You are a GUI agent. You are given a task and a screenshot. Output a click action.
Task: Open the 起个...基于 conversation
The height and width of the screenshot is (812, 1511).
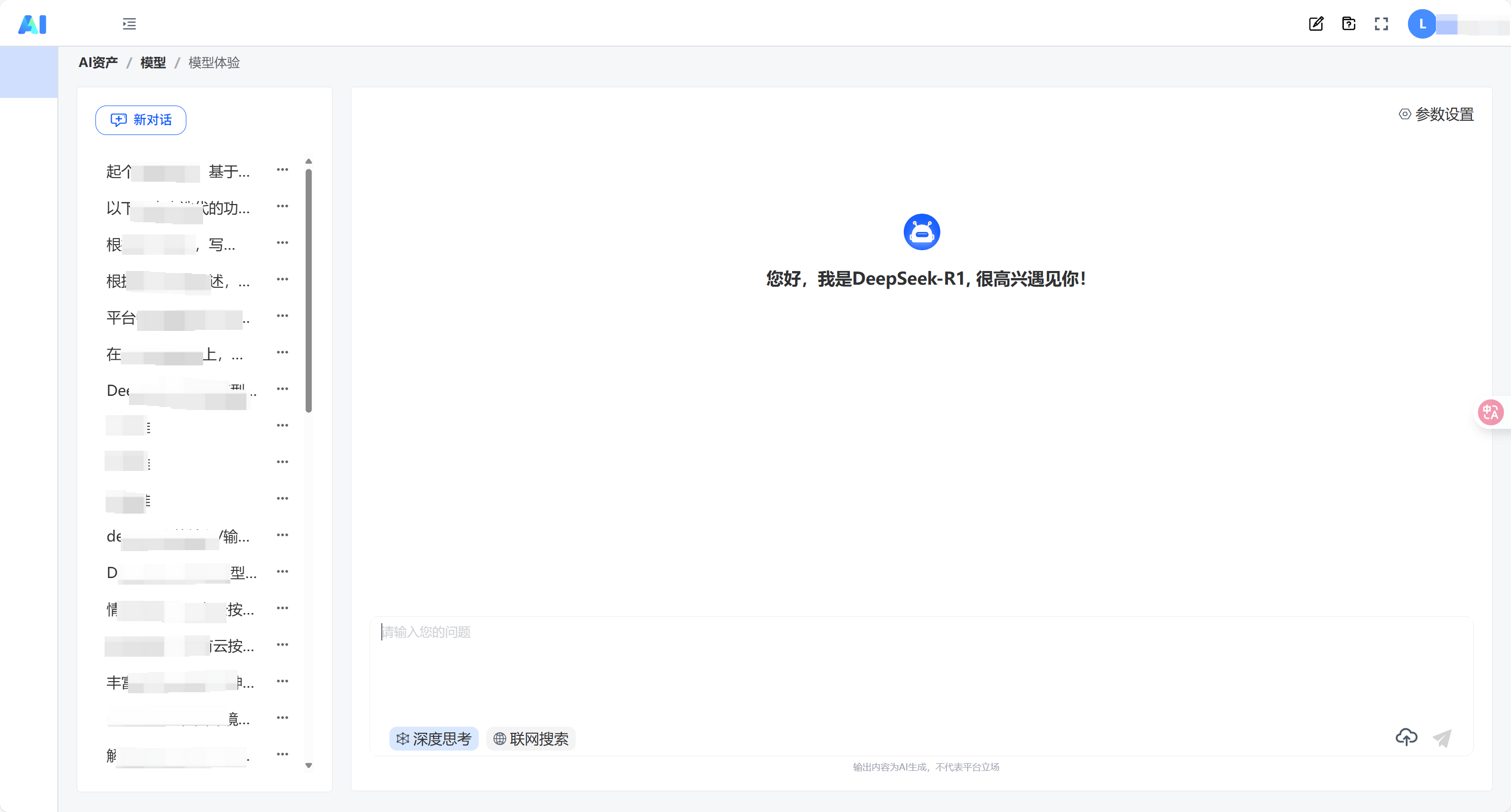[x=178, y=172]
